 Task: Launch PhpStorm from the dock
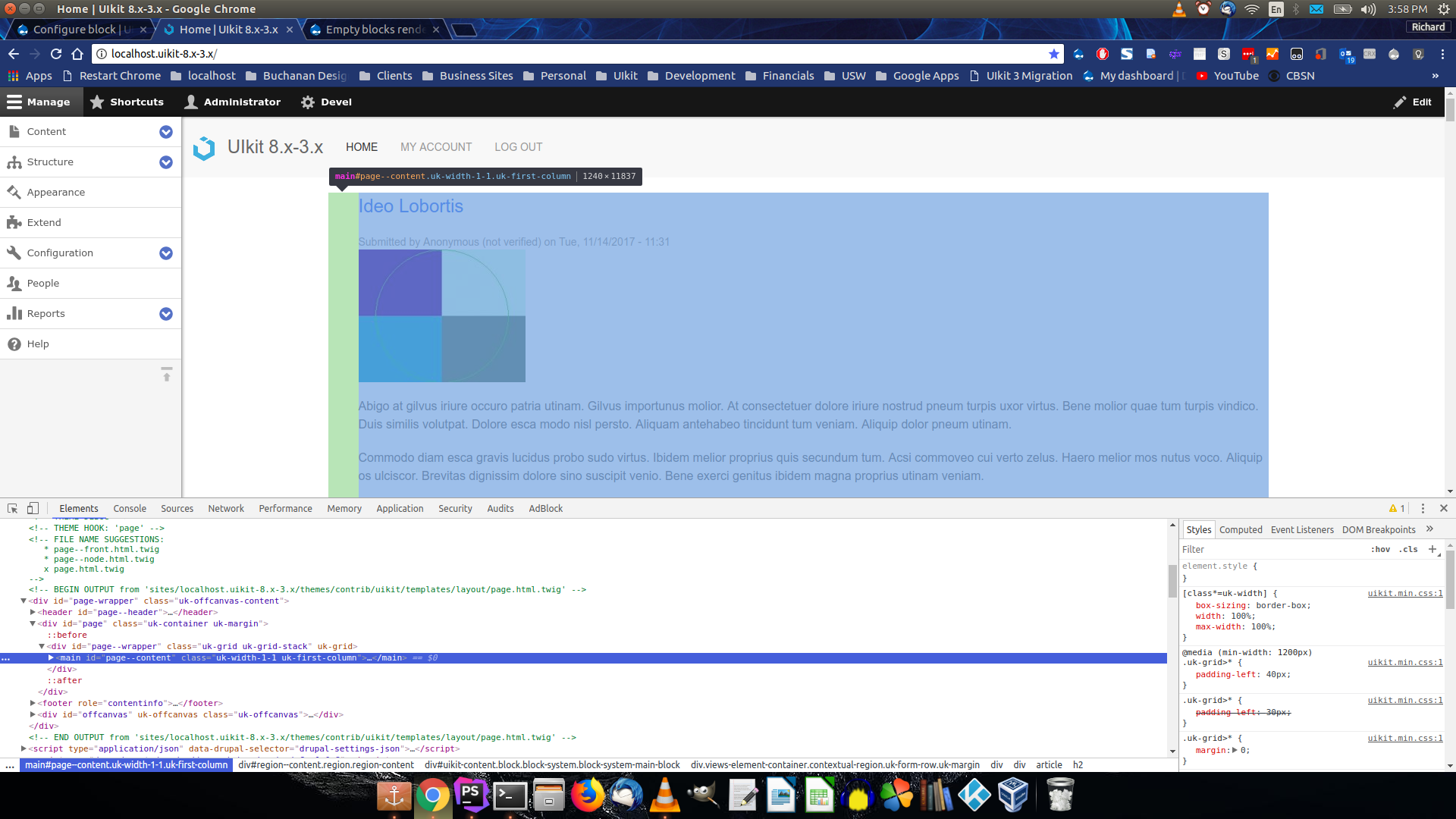tap(471, 795)
